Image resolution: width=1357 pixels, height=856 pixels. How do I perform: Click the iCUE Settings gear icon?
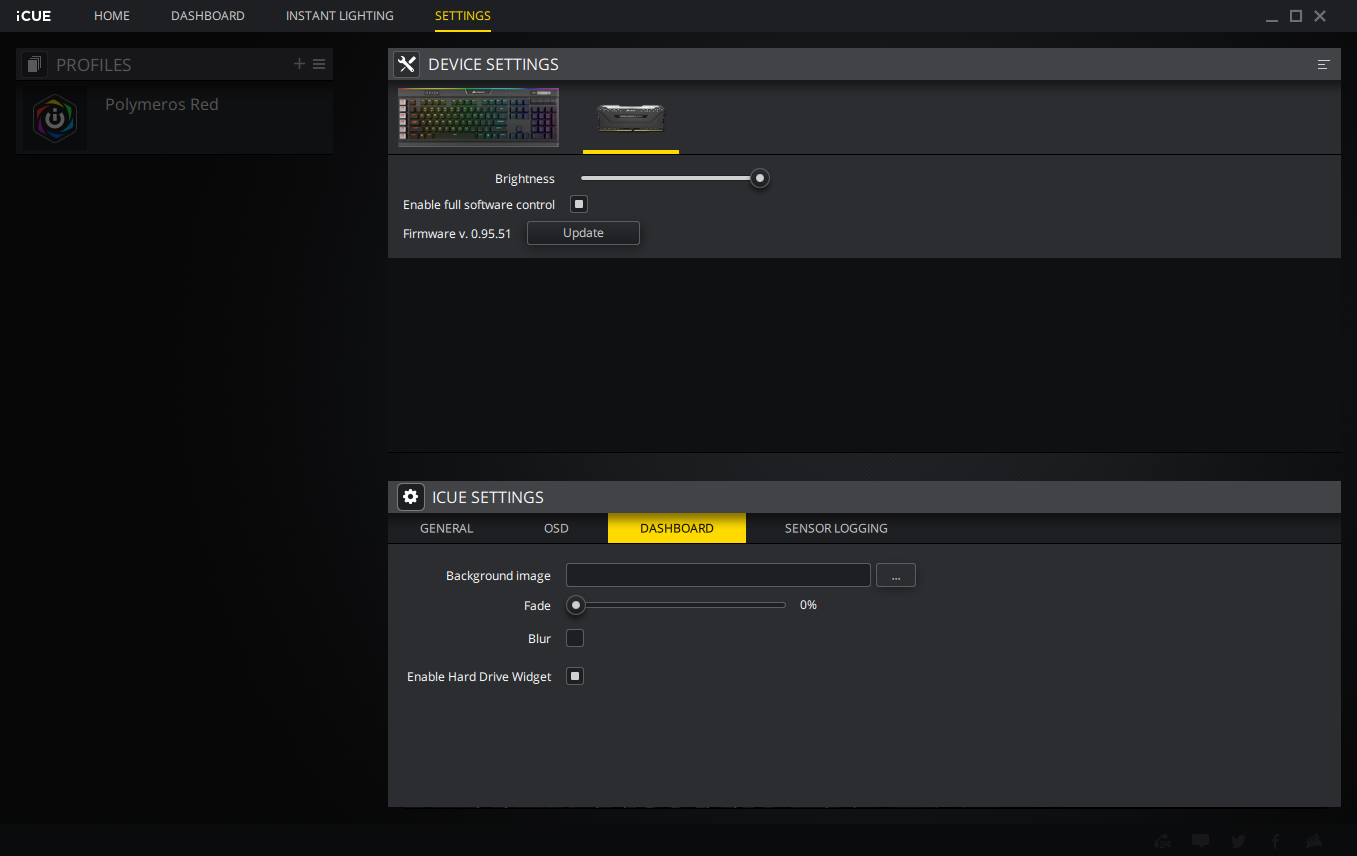pos(410,497)
